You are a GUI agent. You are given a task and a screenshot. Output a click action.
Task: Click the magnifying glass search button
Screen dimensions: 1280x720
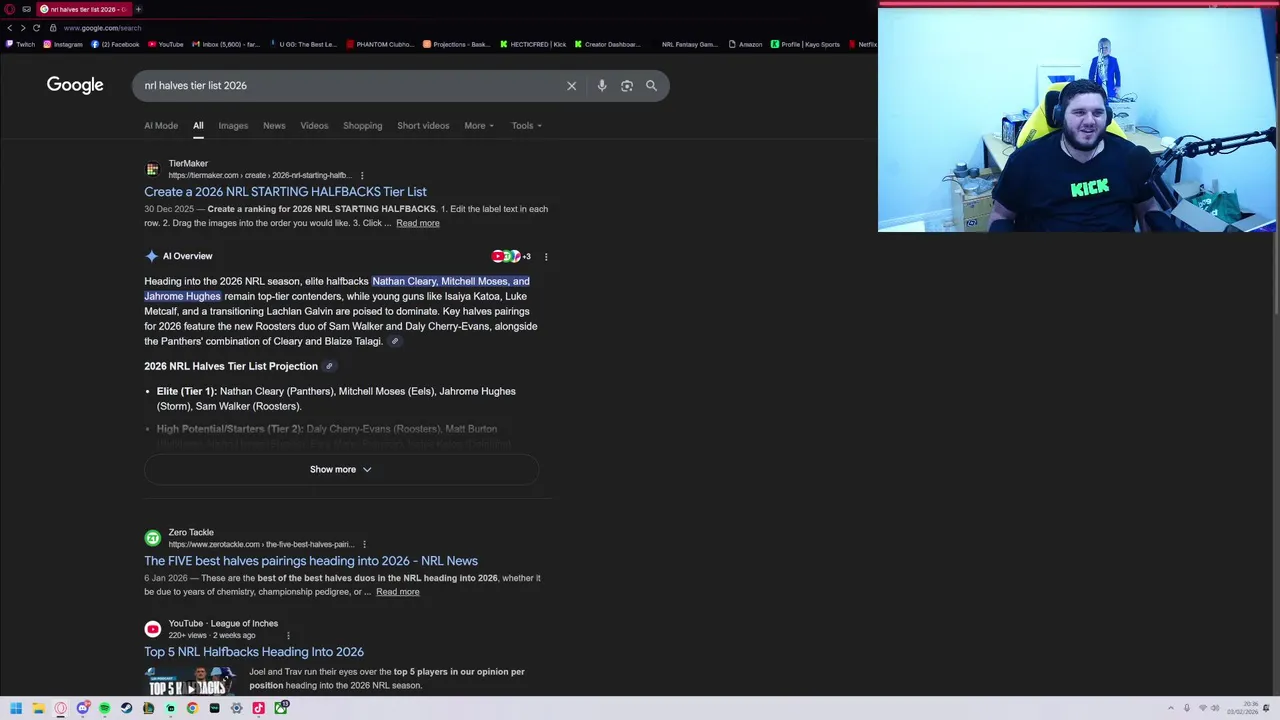651,86
